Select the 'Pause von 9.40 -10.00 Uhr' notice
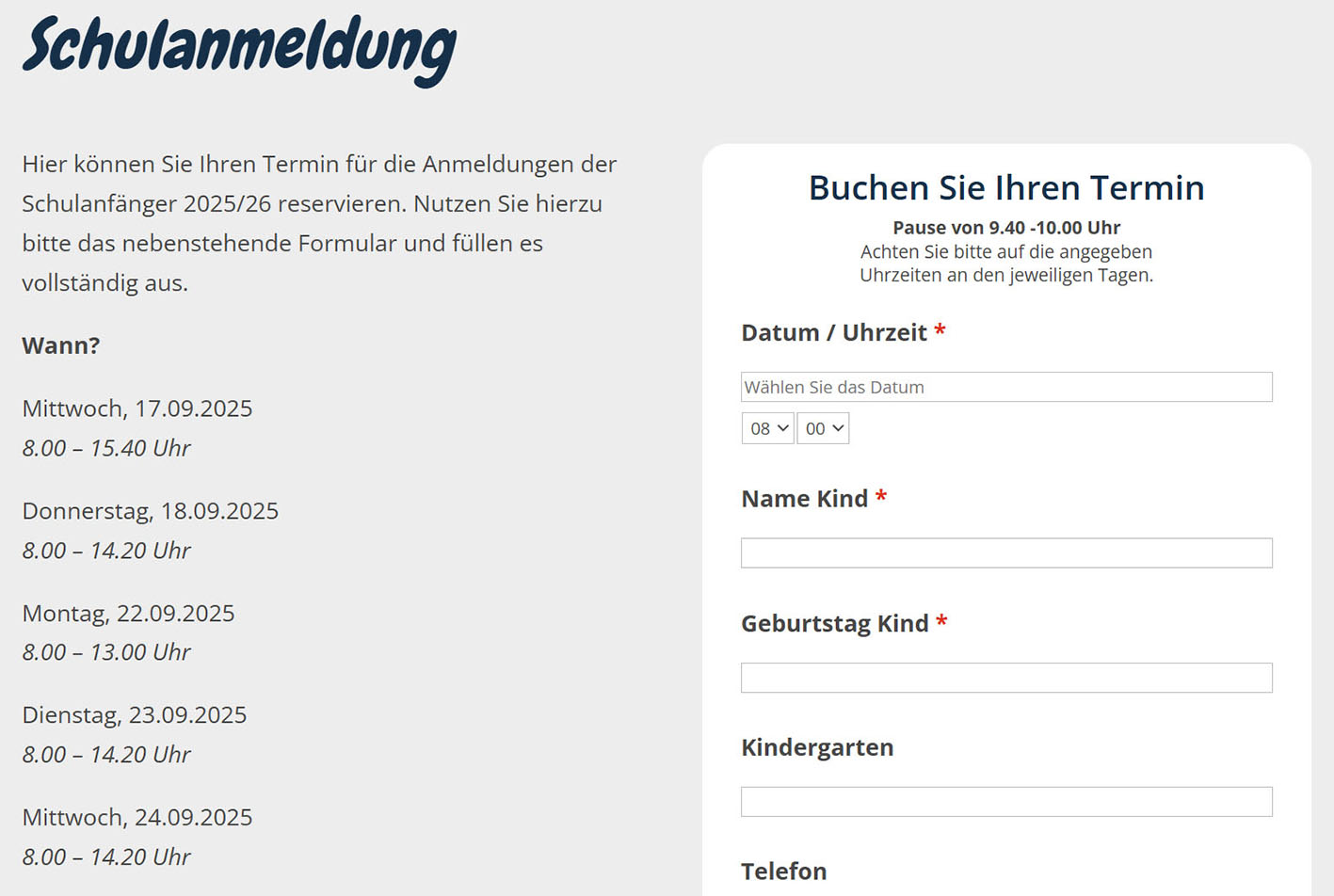The image size is (1334, 896). pos(1006,228)
